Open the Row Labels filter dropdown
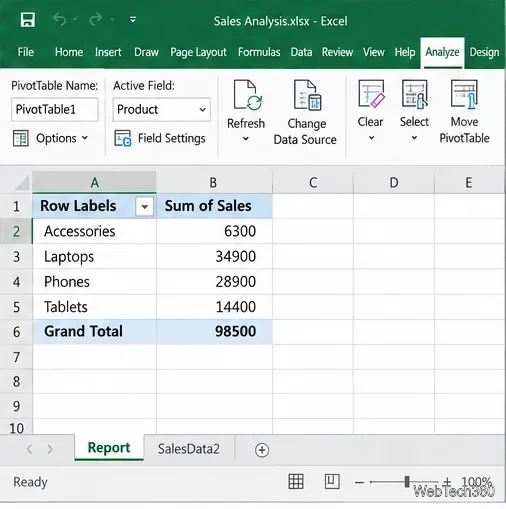This screenshot has width=506, height=509. pos(144,207)
